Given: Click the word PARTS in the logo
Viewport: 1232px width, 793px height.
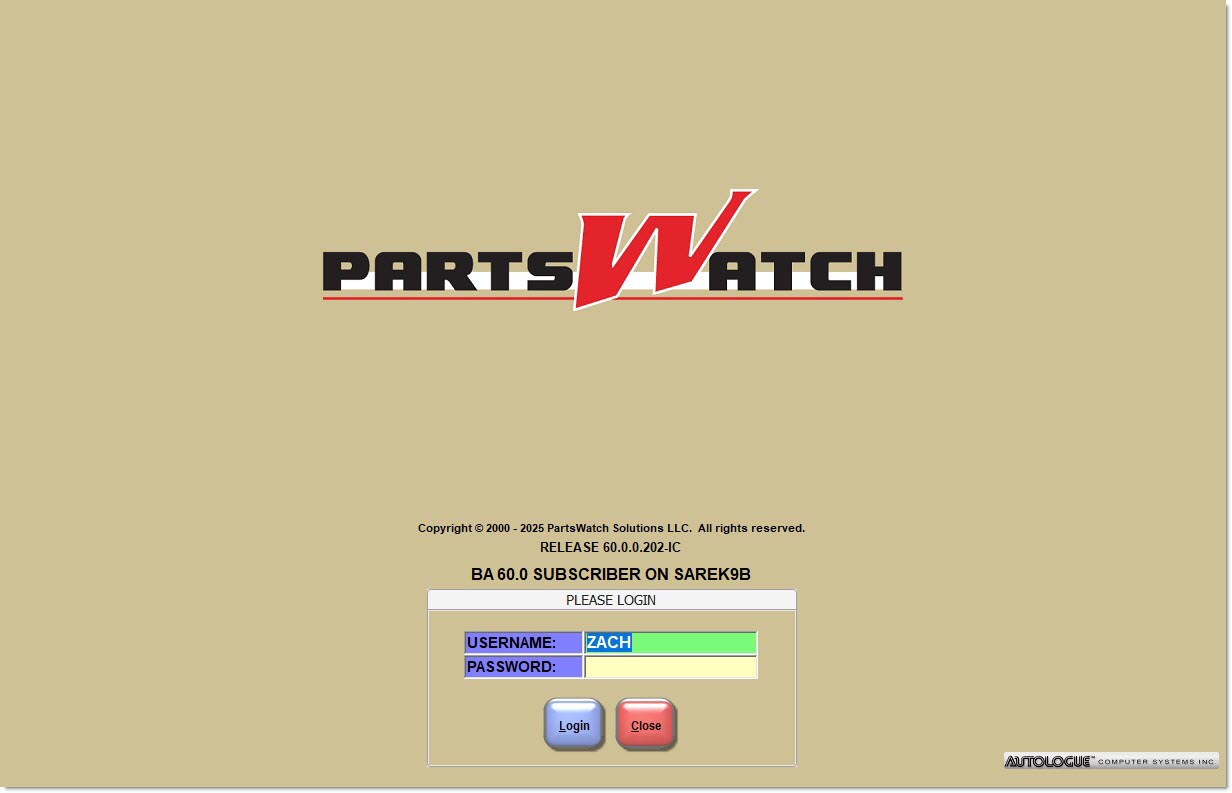Looking at the screenshot, I should tap(450, 271).
